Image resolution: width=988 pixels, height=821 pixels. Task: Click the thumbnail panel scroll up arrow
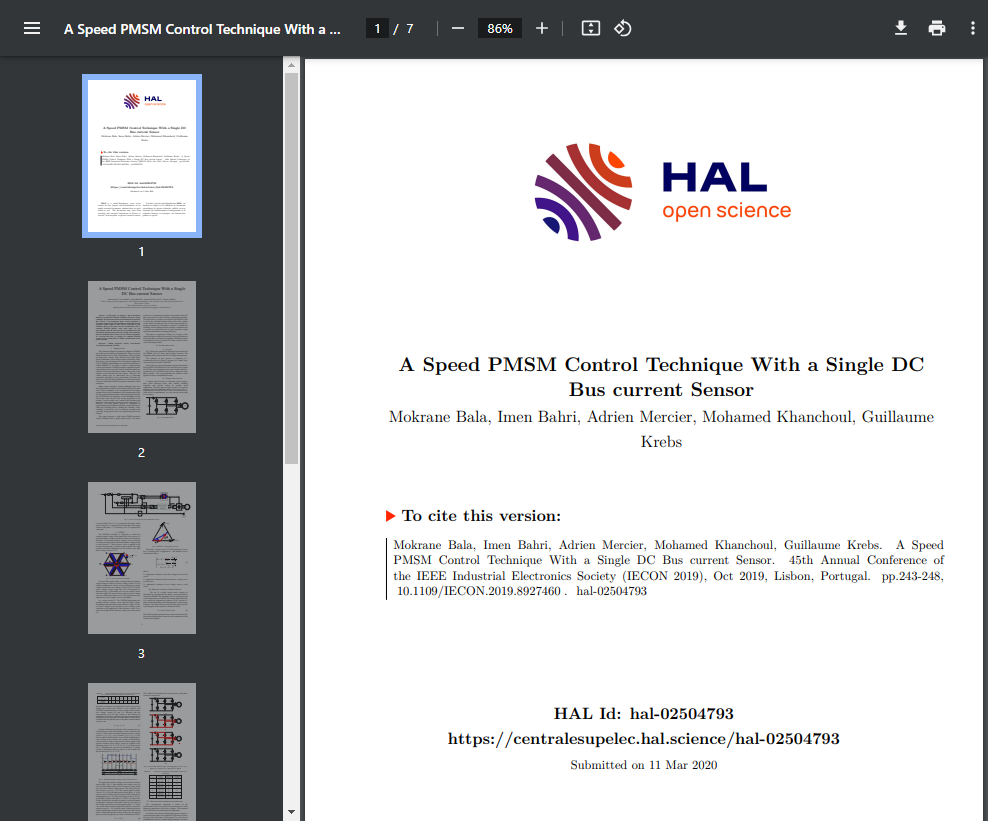tap(291, 64)
